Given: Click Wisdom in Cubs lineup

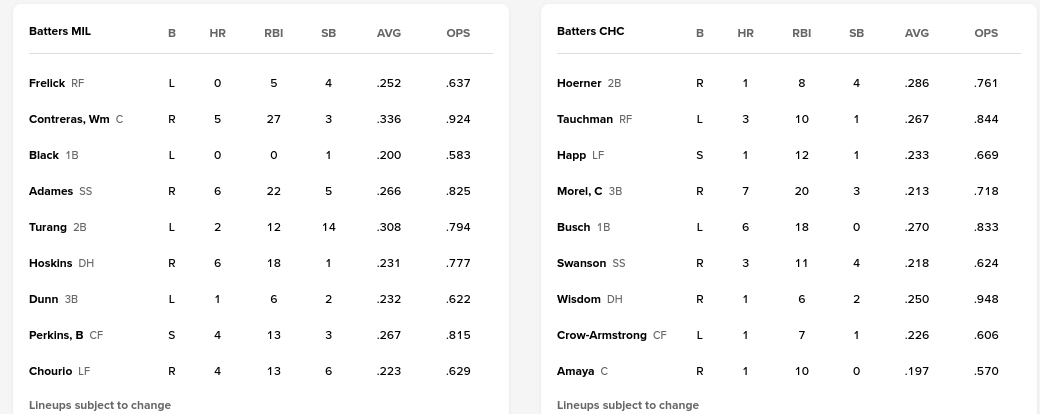Looking at the screenshot, I should [x=579, y=299].
